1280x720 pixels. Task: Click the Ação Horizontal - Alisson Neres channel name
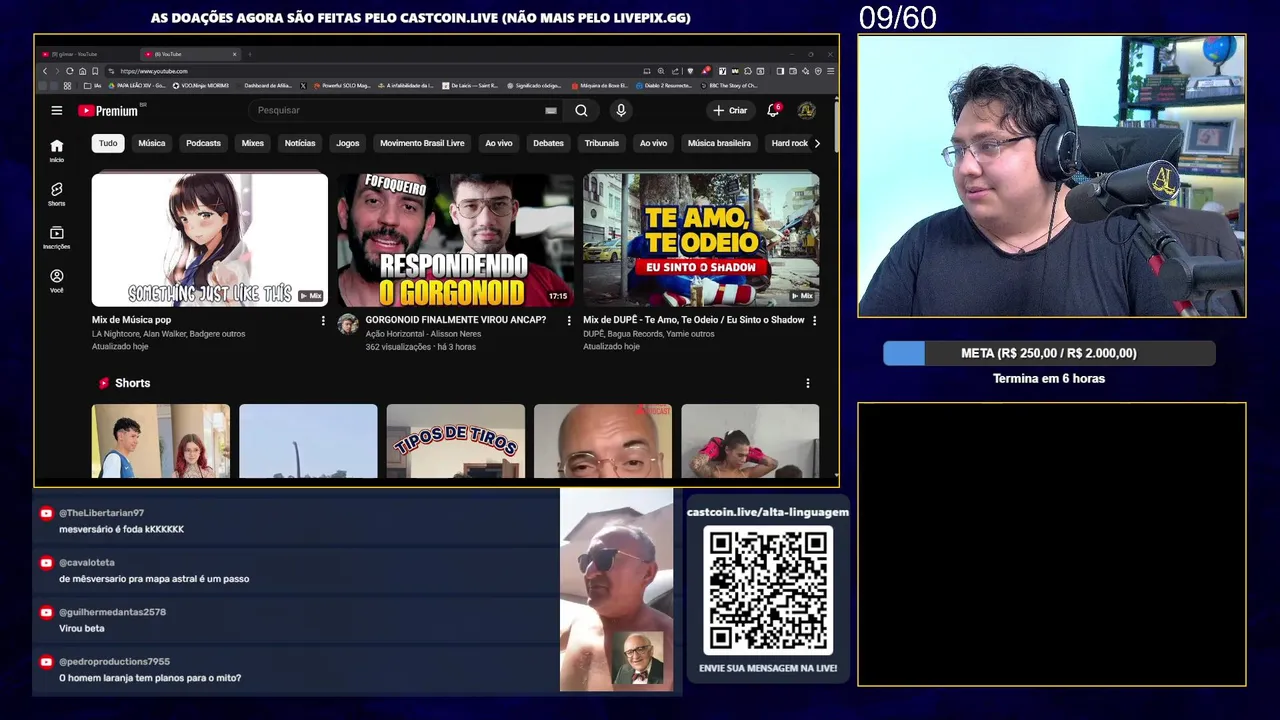pyautogui.click(x=423, y=334)
